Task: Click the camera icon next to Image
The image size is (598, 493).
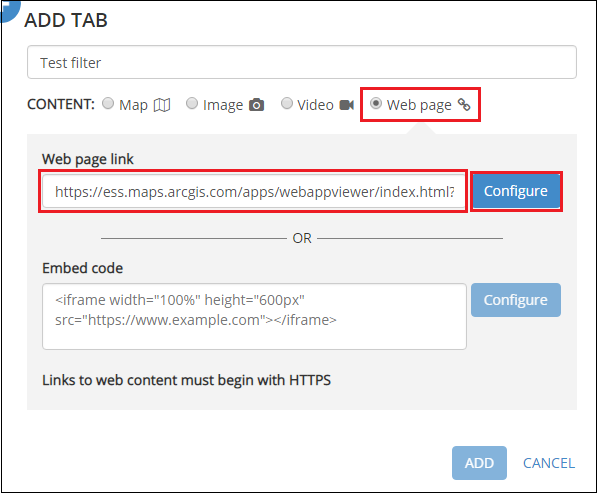Action: click(257, 105)
